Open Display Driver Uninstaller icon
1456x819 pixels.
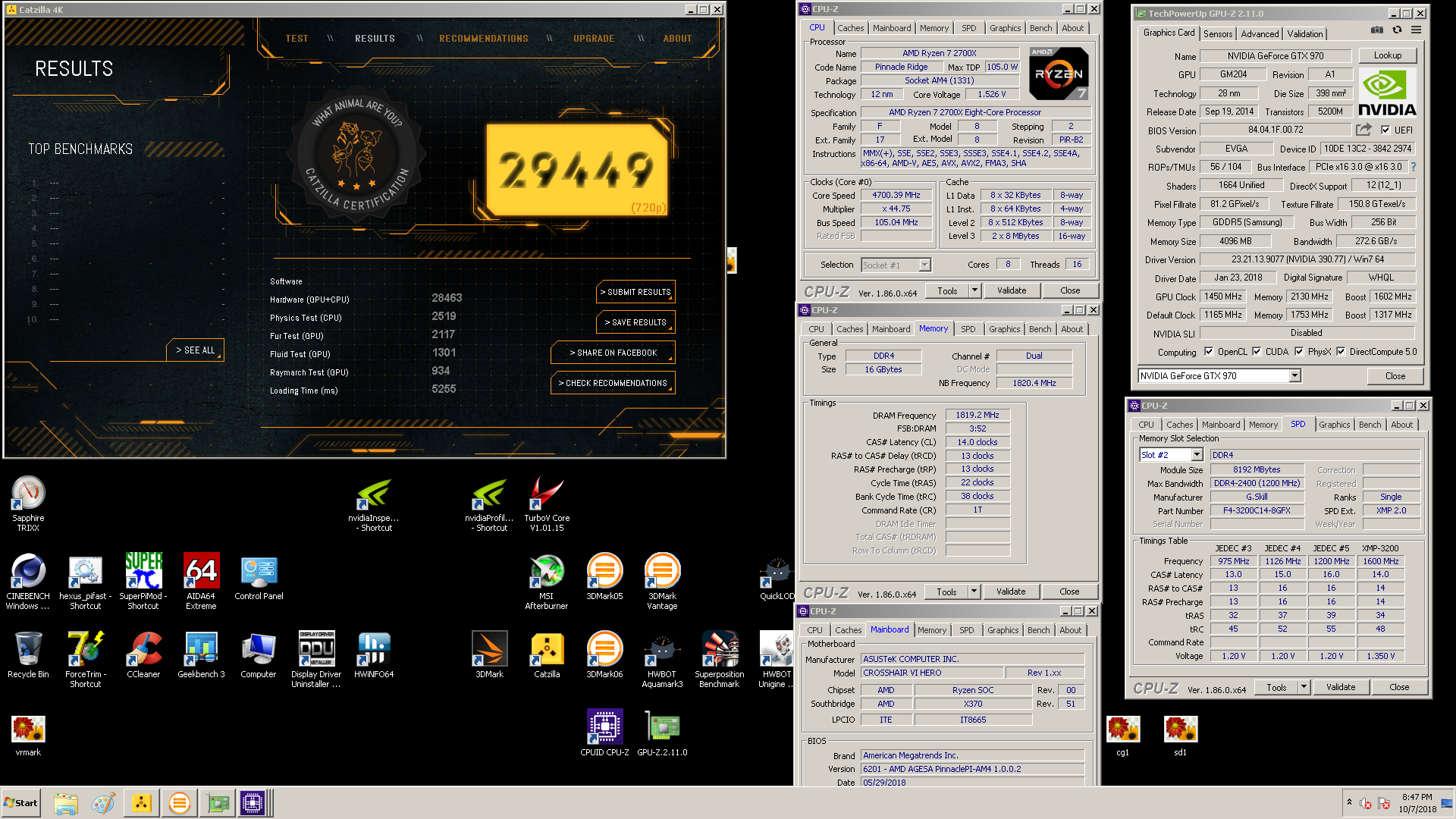tap(316, 659)
